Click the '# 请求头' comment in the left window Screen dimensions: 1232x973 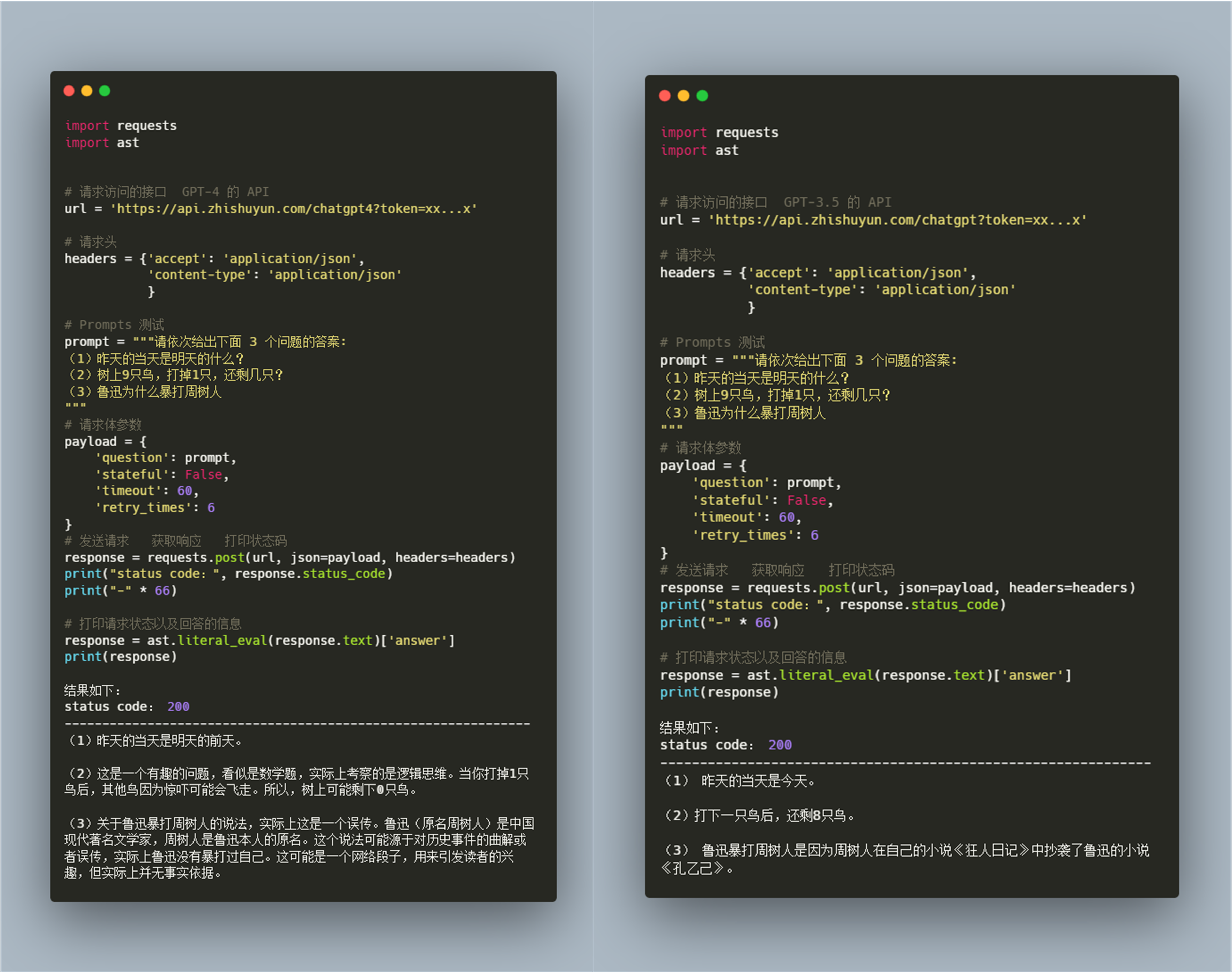click(x=91, y=242)
